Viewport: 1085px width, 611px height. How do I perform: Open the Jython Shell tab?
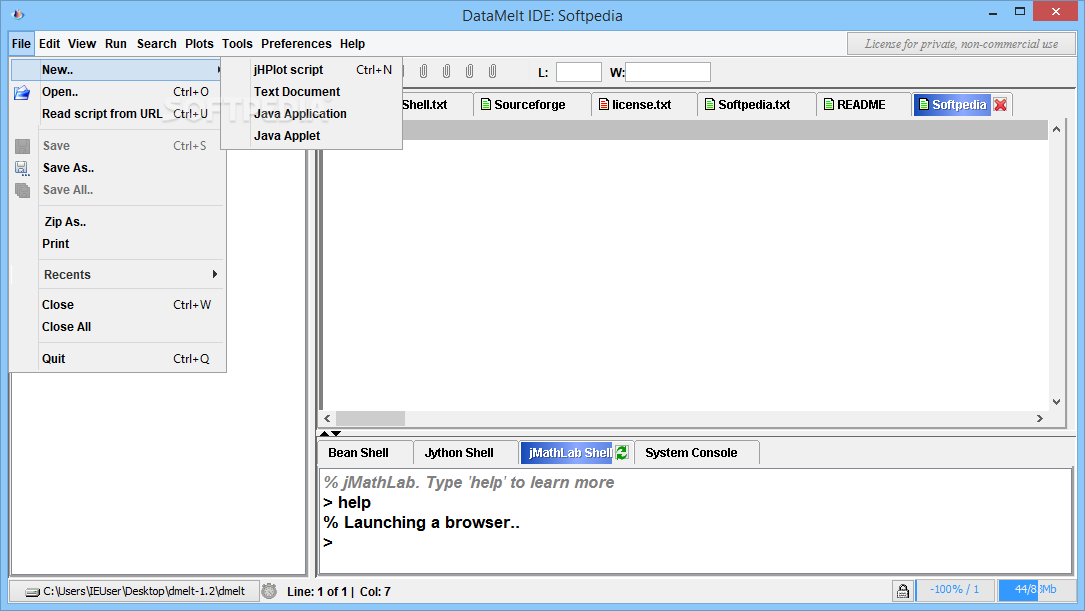(x=465, y=453)
